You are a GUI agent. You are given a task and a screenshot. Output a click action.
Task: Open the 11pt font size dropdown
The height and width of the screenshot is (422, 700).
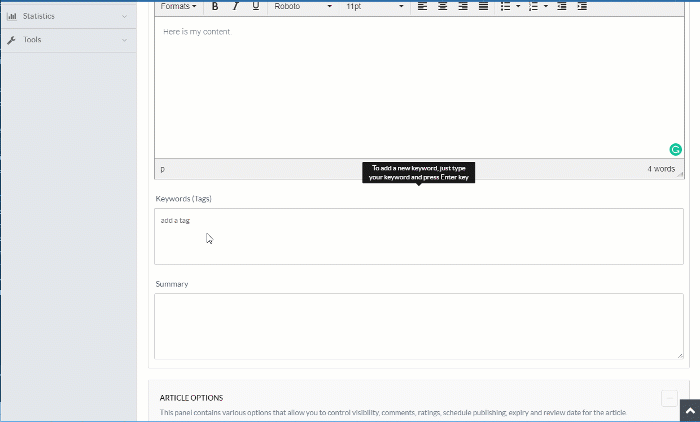pyautogui.click(x=375, y=6)
